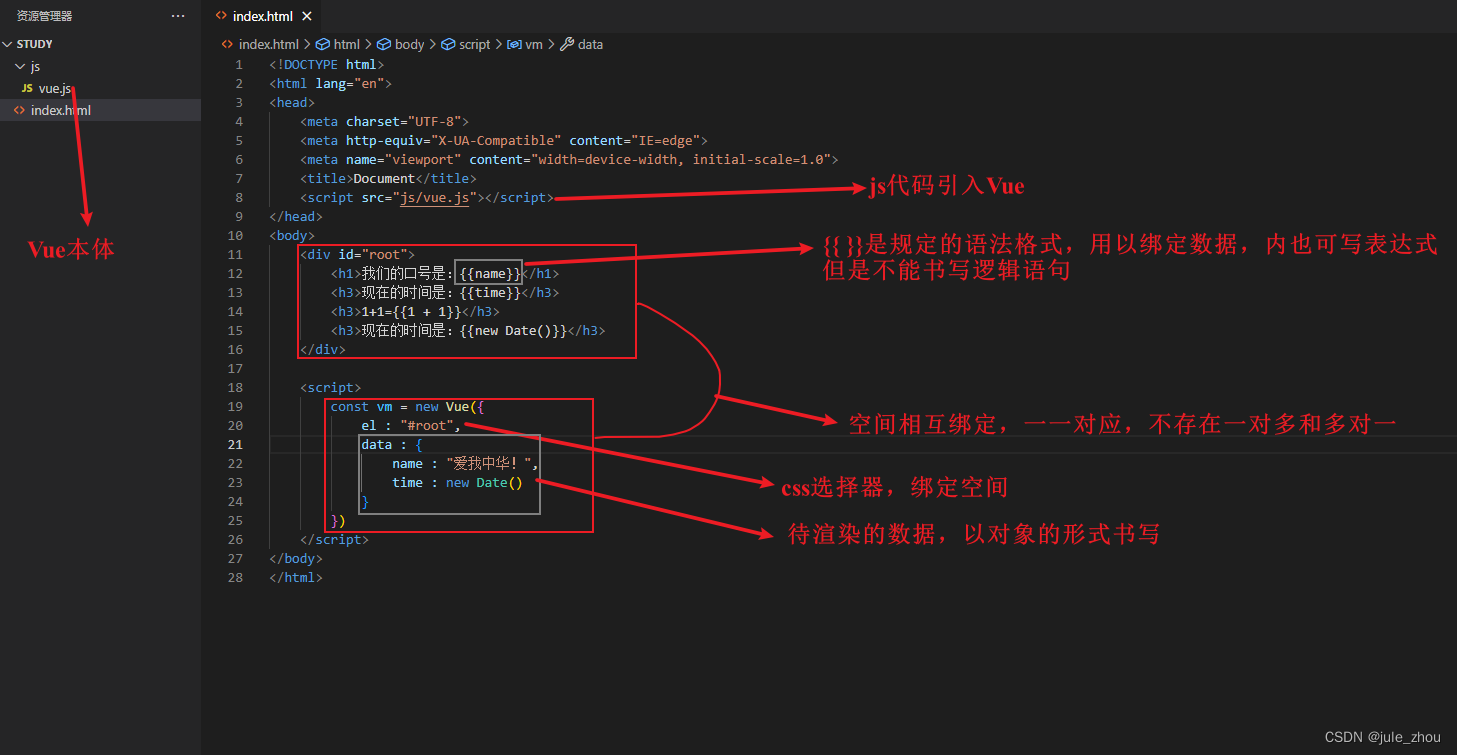Click line number 21 in gutter

coord(235,445)
